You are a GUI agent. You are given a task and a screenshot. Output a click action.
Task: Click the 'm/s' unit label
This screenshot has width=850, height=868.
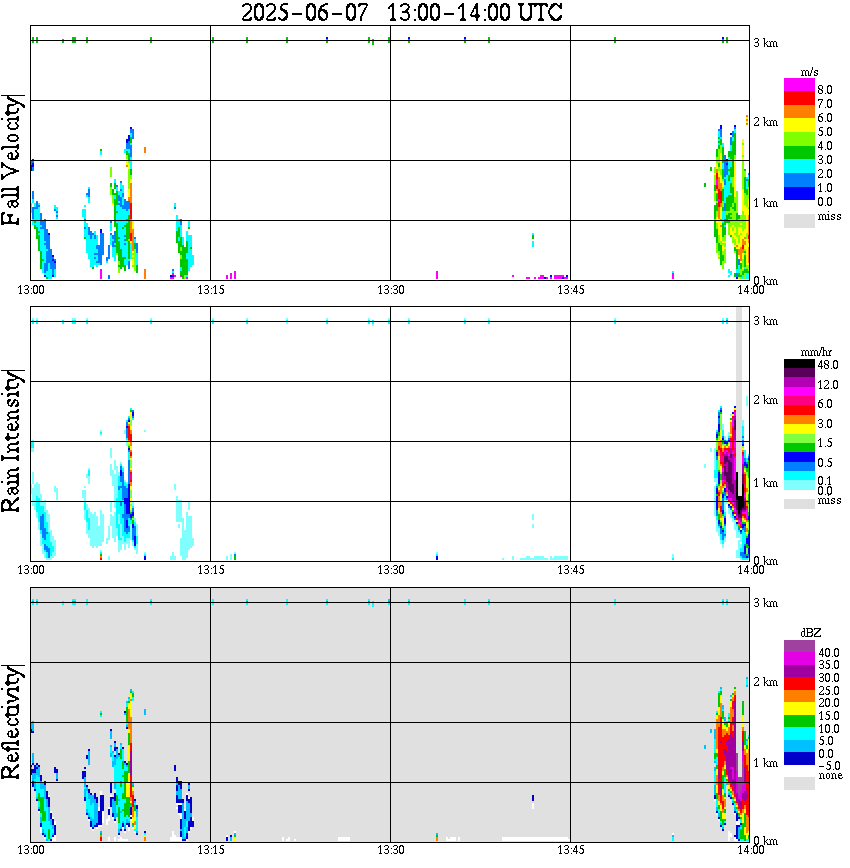click(809, 72)
